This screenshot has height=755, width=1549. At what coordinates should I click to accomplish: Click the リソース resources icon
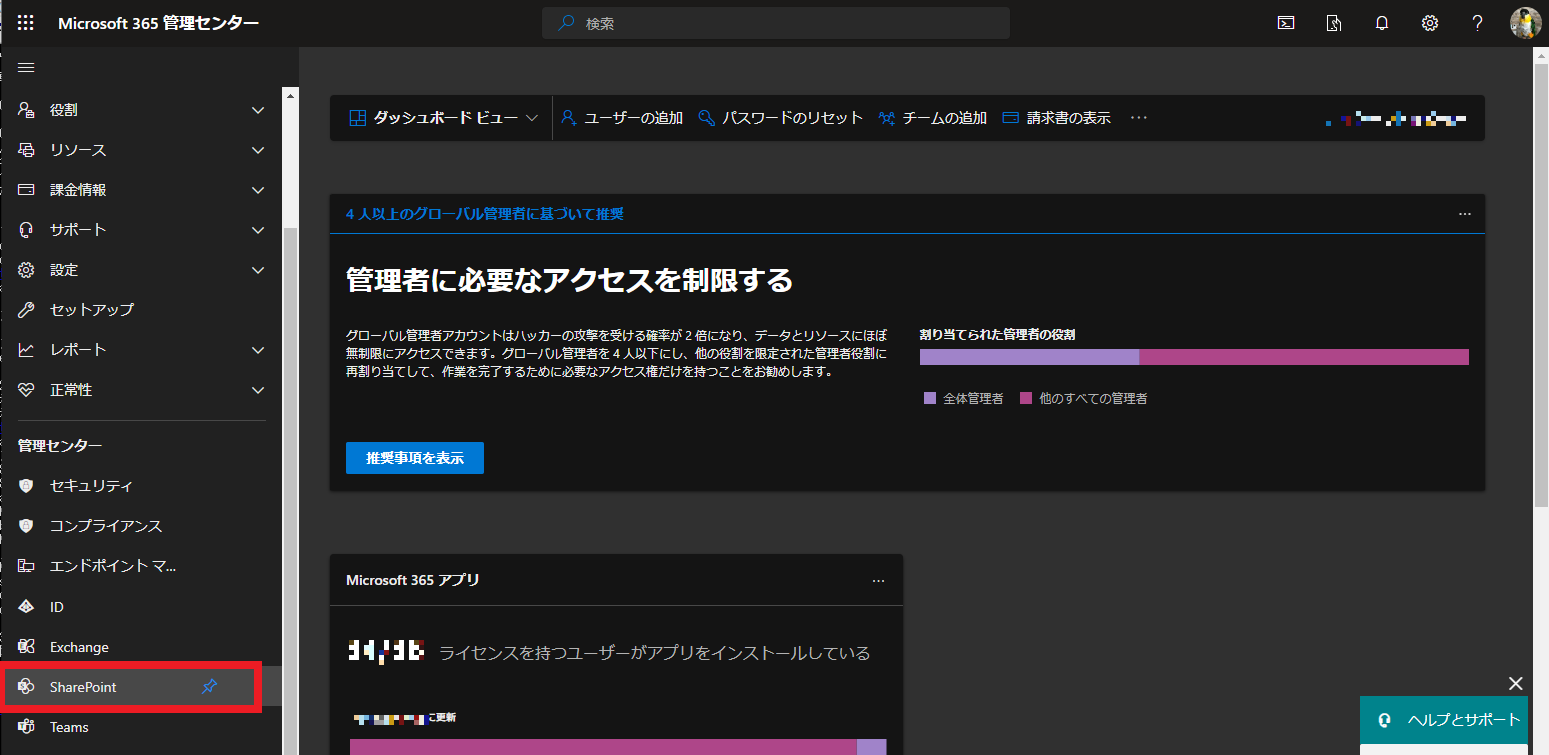click(27, 150)
